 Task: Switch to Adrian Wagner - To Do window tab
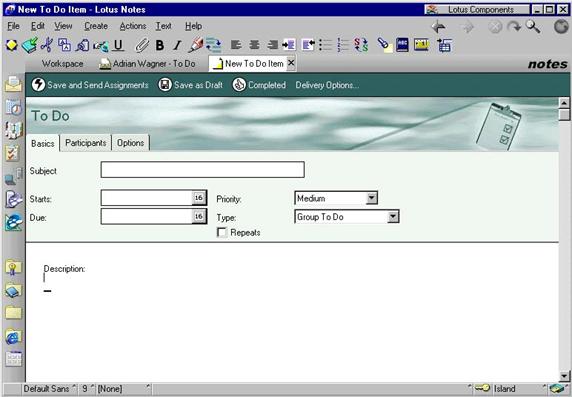[147, 64]
